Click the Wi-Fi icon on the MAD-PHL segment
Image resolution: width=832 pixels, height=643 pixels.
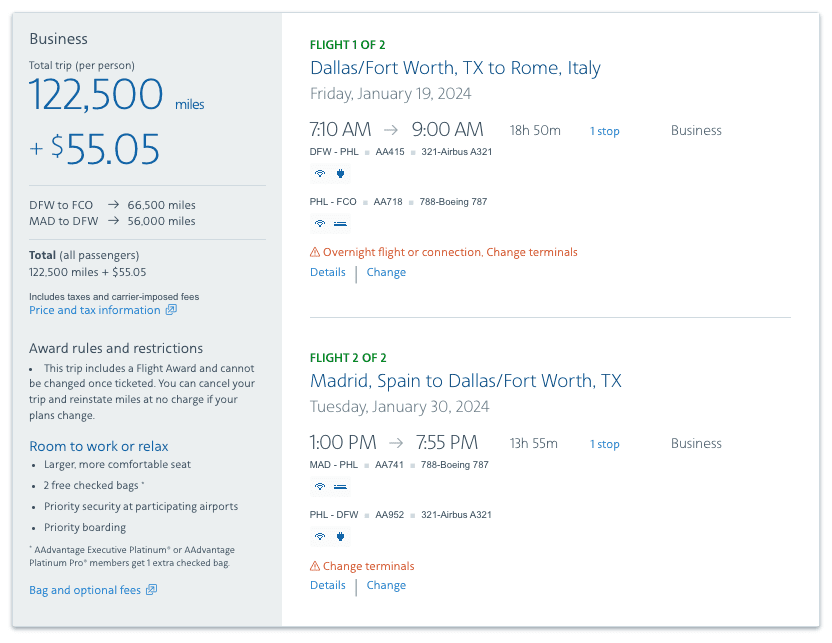(319, 486)
